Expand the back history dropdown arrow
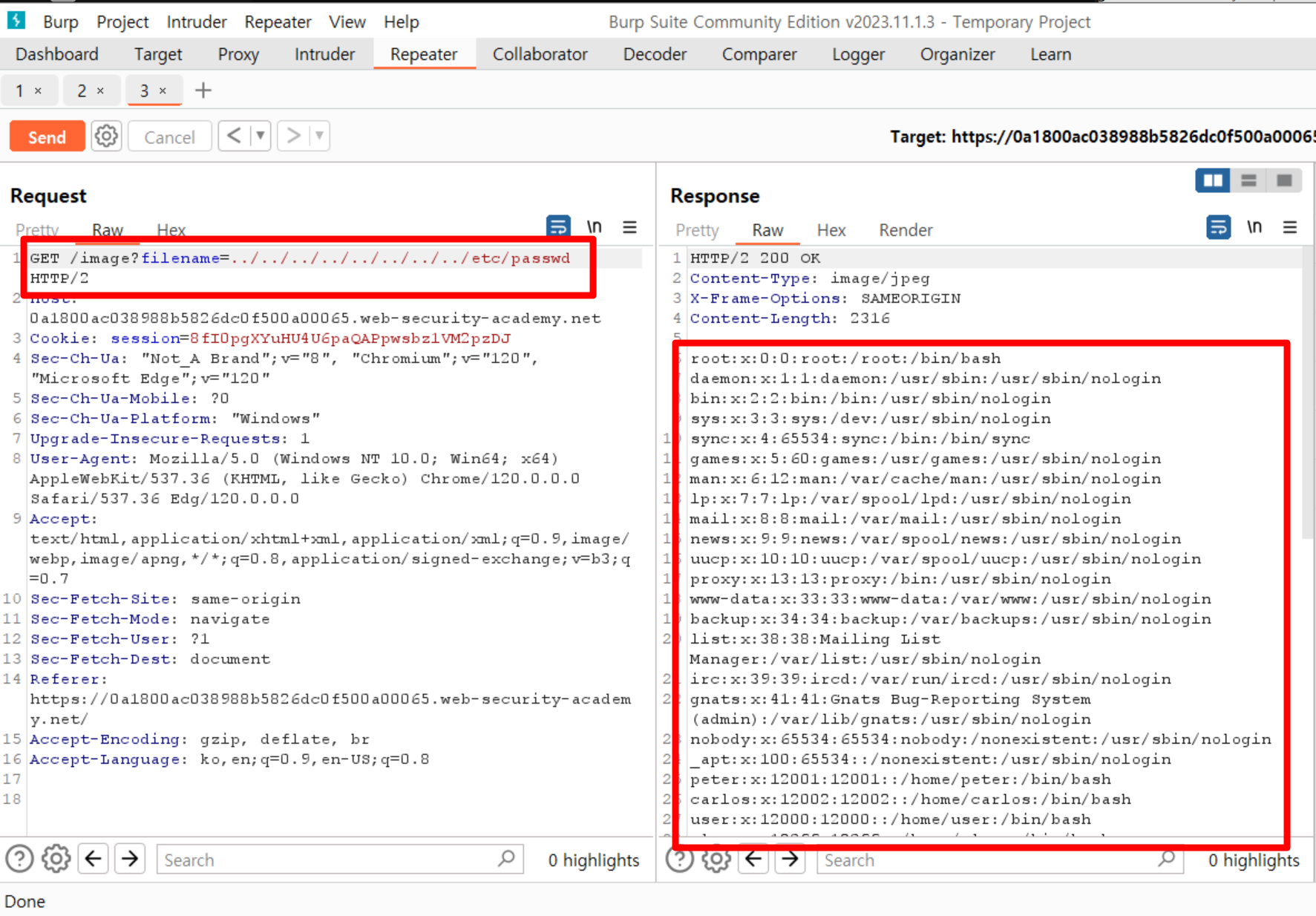1316x916 pixels. pos(261,136)
